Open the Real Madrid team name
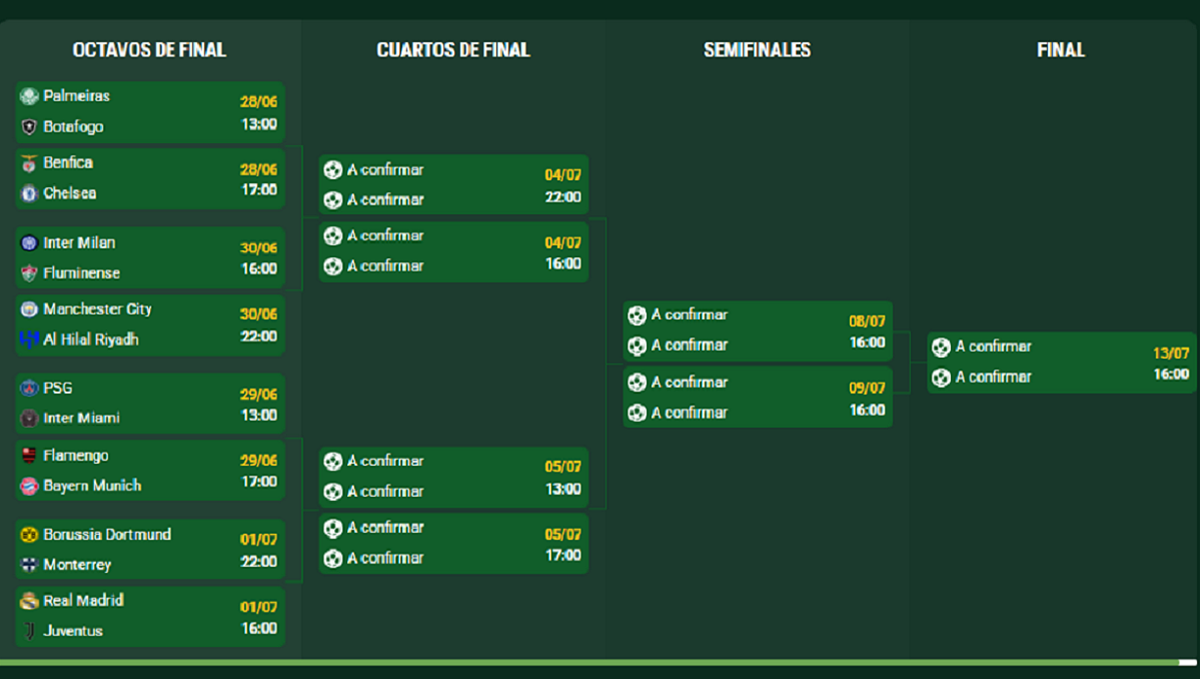1200x679 pixels. click(x=84, y=601)
